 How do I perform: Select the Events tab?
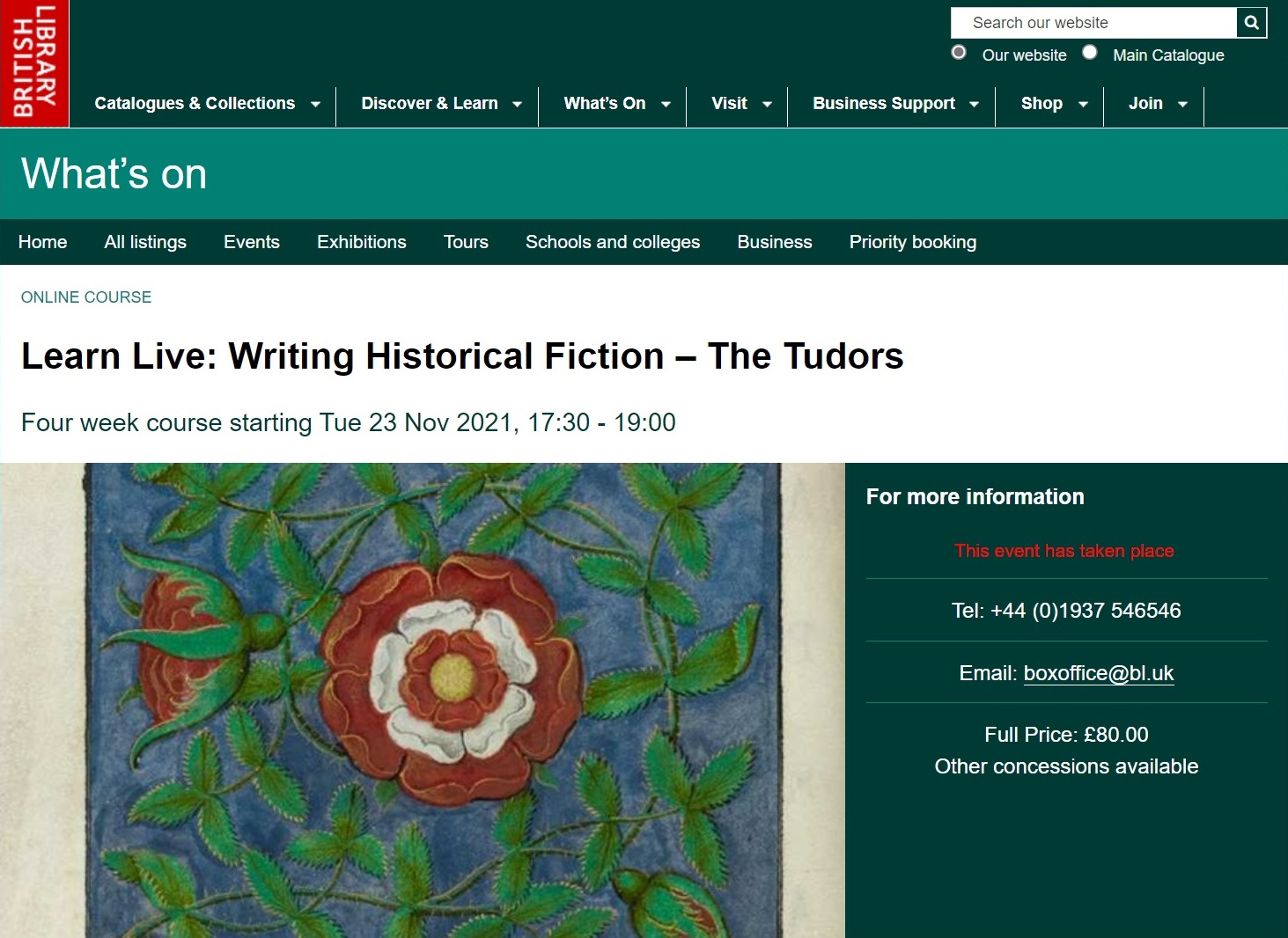point(251,242)
